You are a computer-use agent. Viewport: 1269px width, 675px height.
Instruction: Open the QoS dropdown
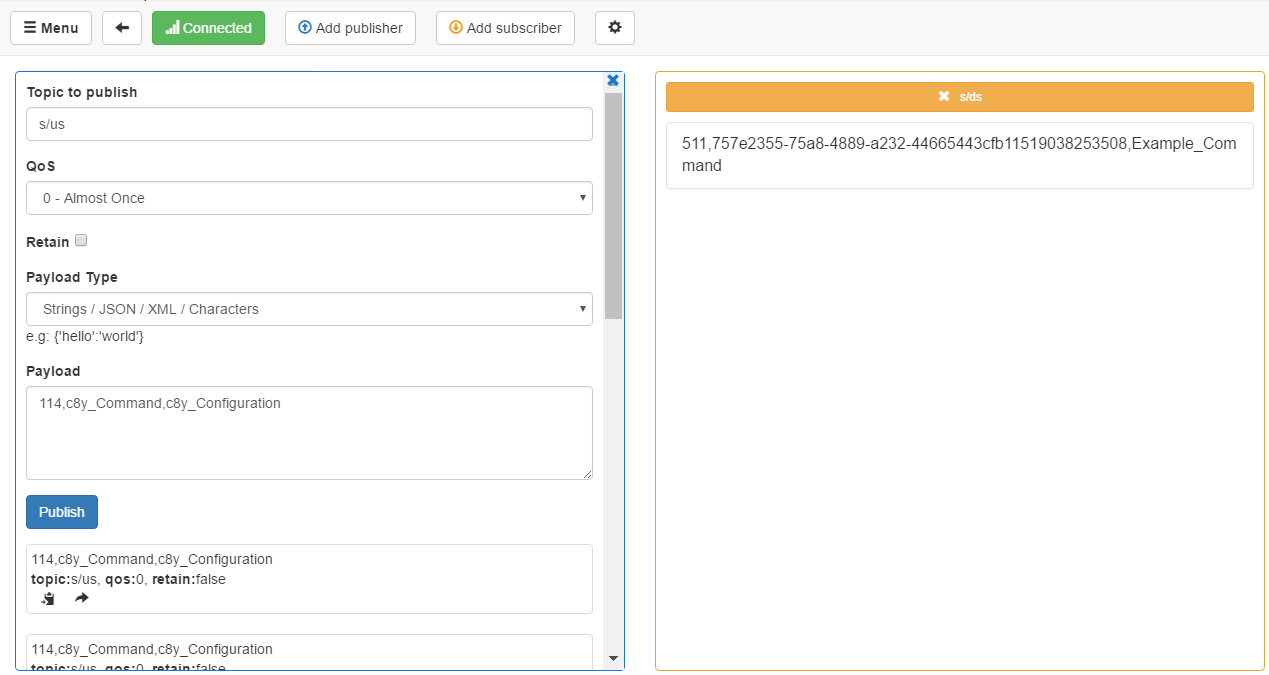[x=308, y=198]
